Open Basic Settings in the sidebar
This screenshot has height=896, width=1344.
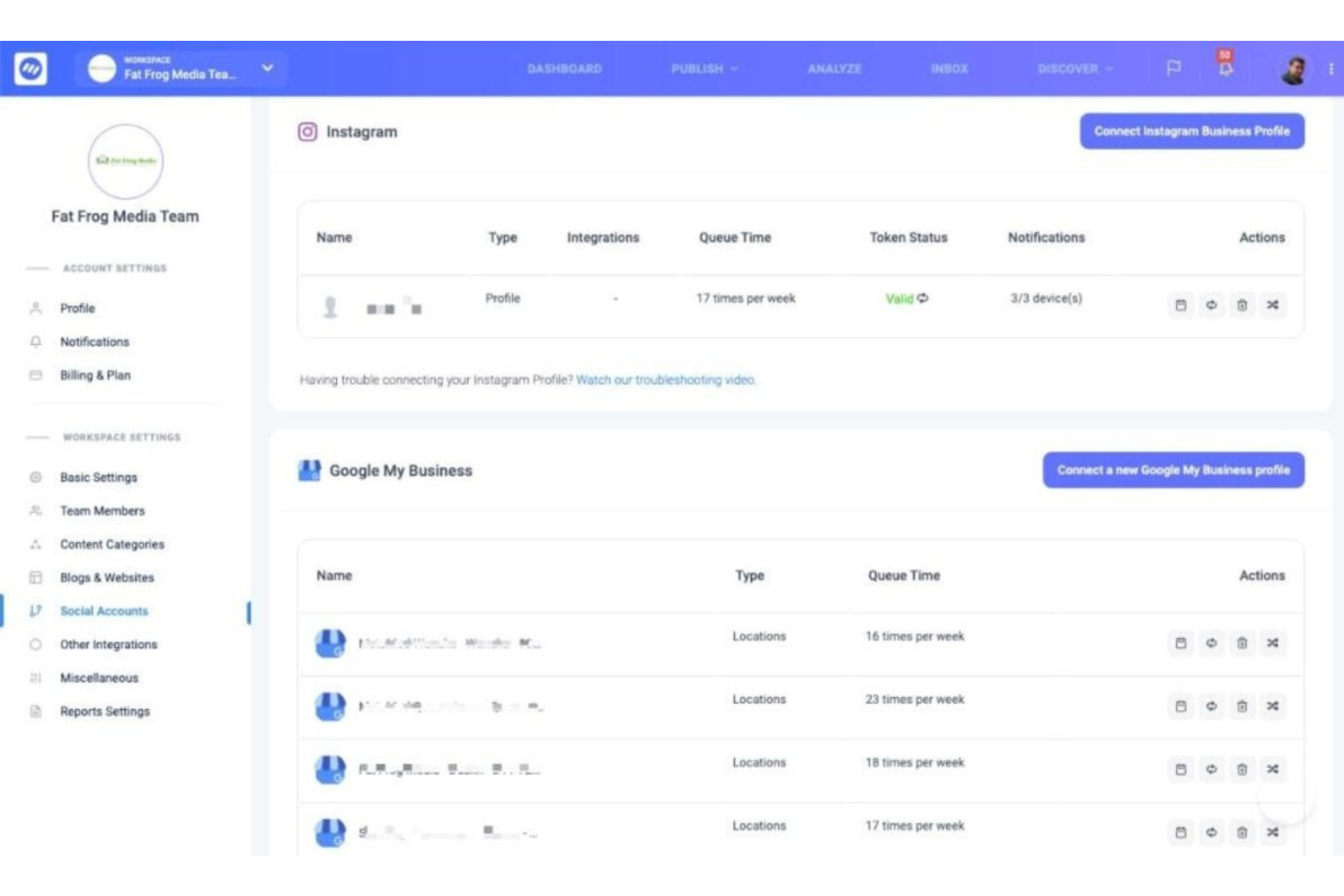coord(98,478)
